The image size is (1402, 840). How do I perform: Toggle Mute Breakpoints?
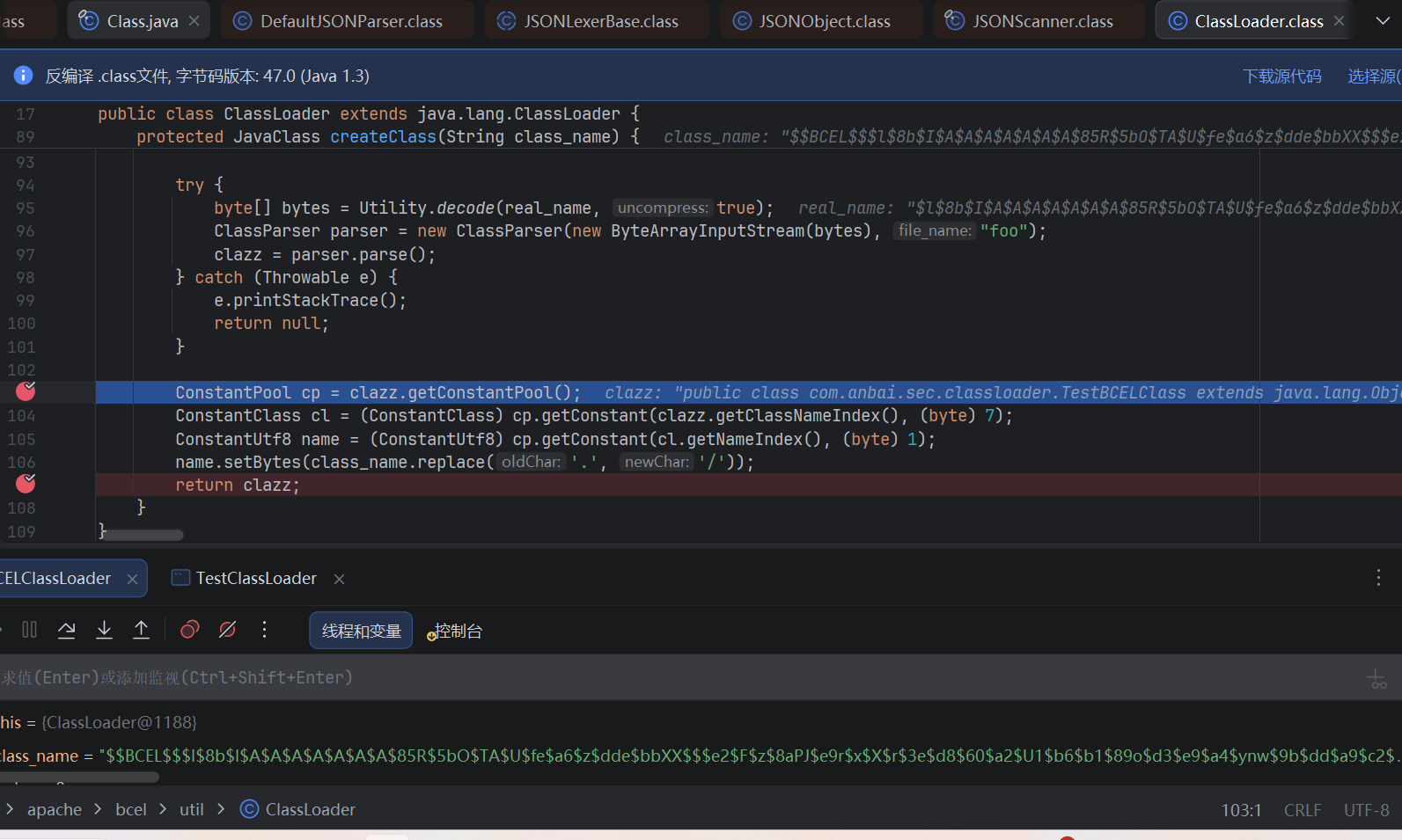click(227, 630)
